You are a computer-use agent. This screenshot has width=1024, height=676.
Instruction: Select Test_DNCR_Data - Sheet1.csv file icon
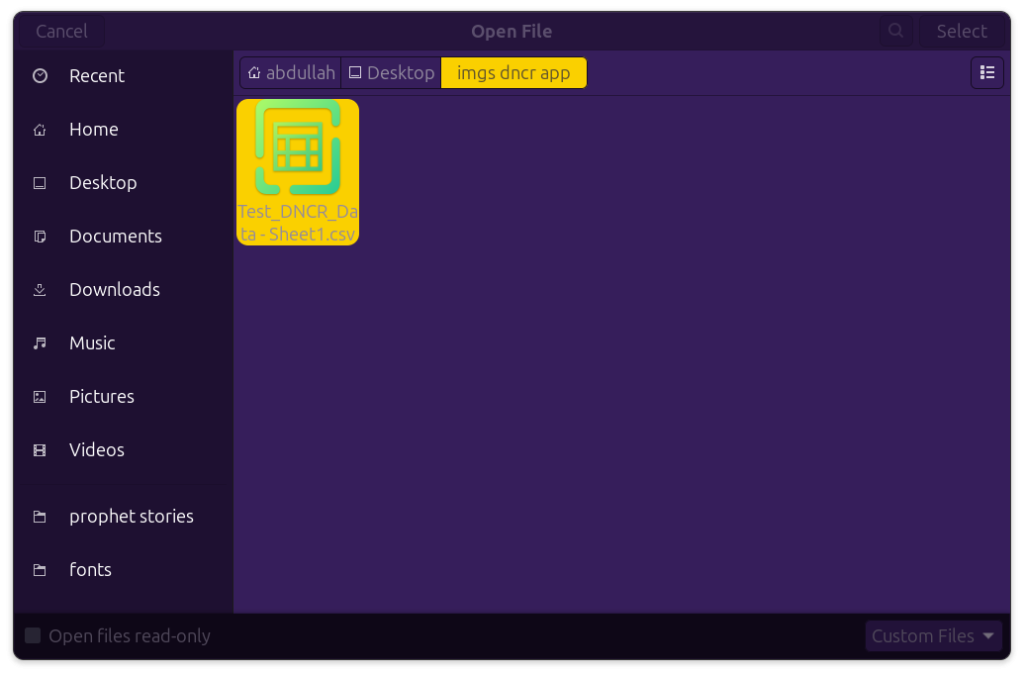[x=297, y=148]
